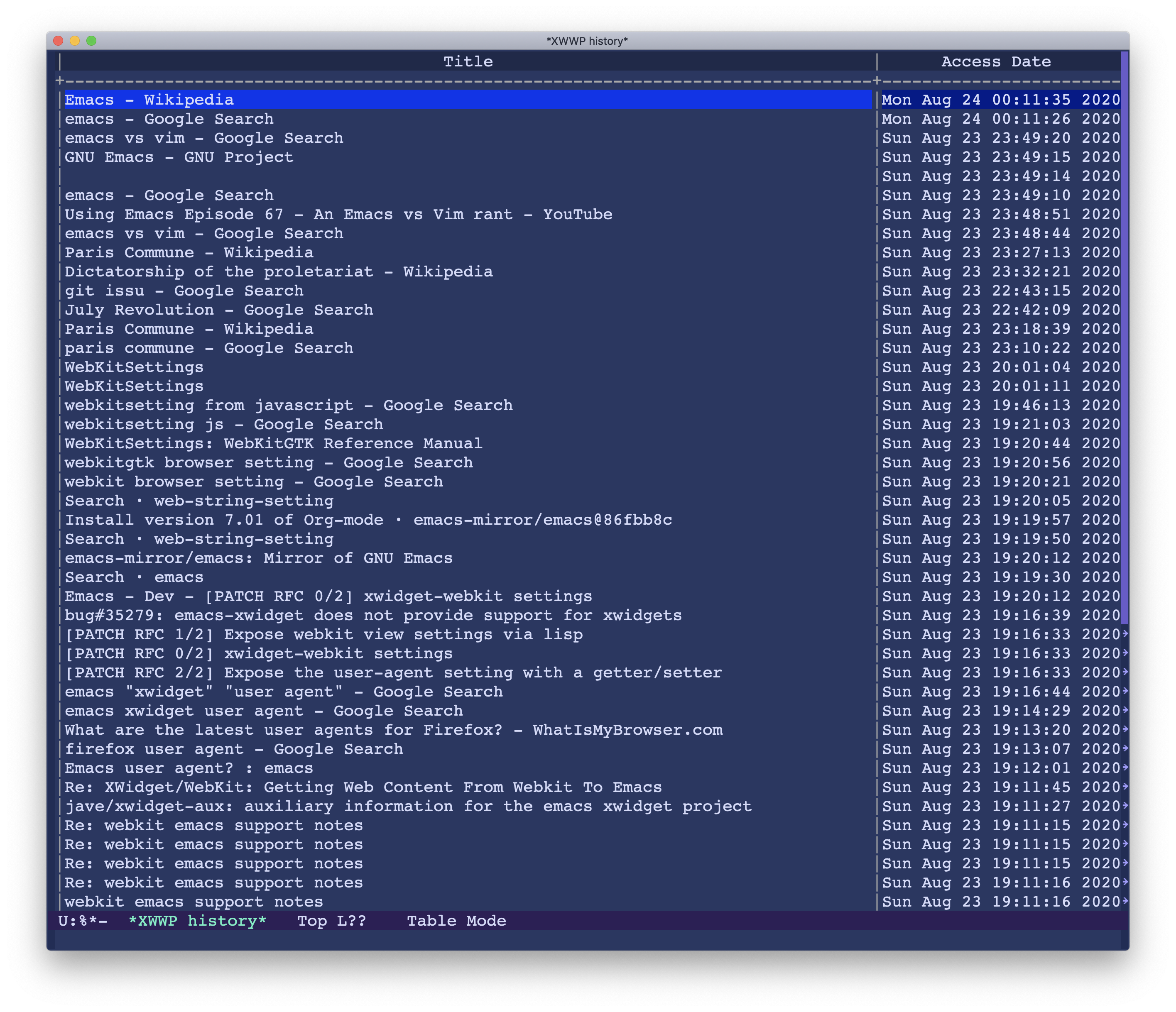The height and width of the screenshot is (1012, 1176).
Task: Click the red close window button
Action: 58,41
